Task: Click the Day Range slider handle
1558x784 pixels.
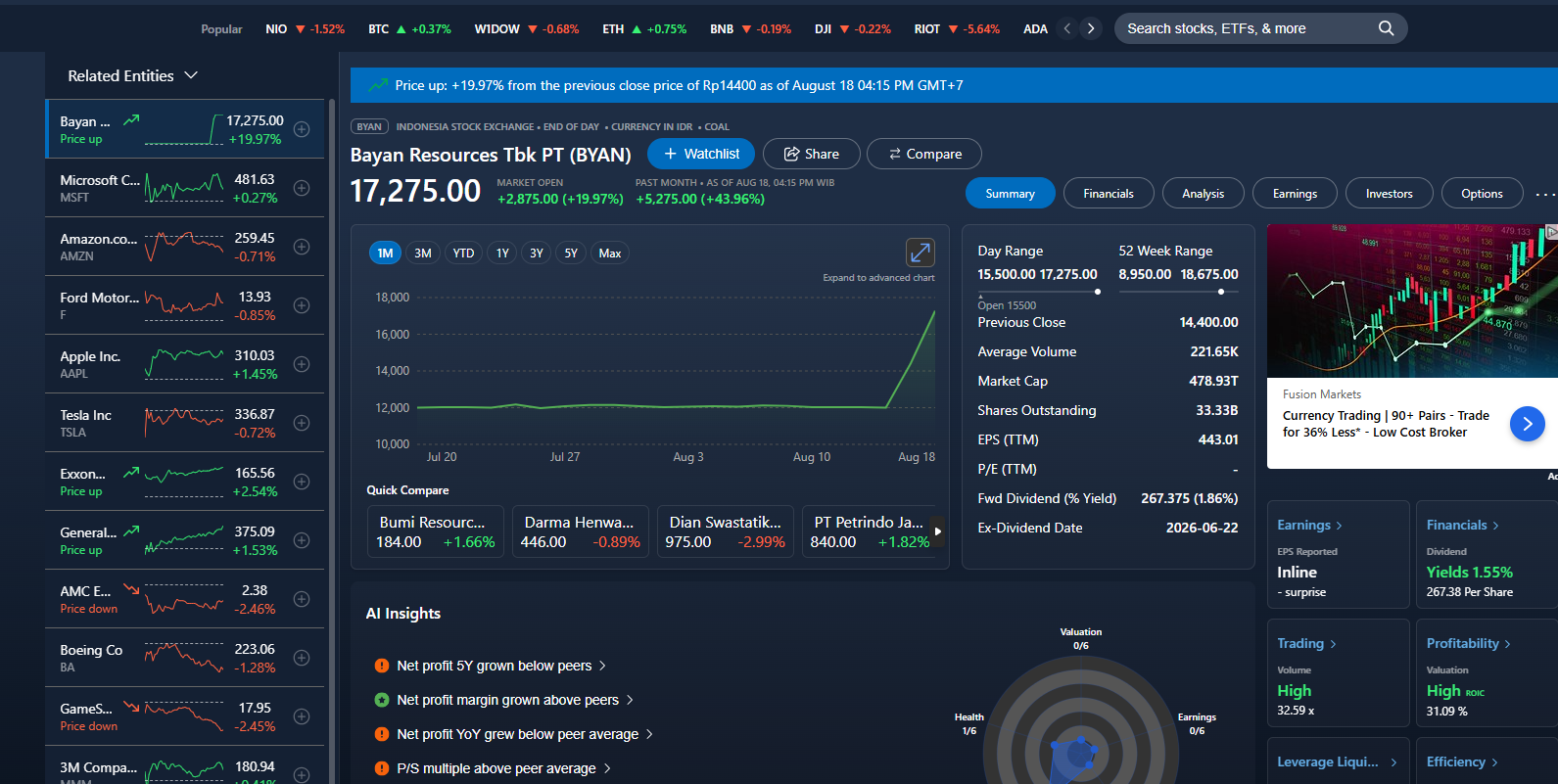Action: 1098,292
